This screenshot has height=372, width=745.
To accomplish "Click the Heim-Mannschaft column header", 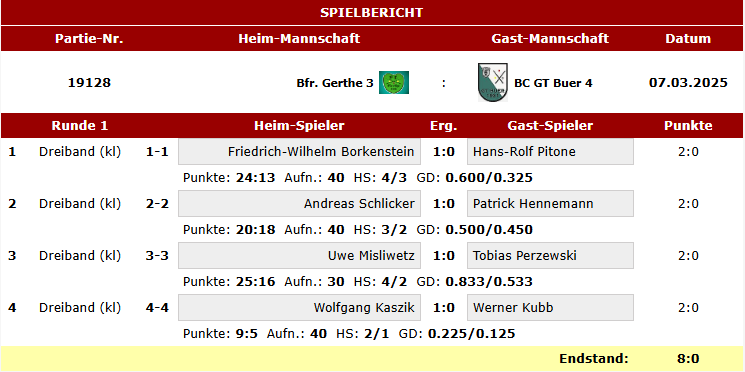I will click(299, 38).
